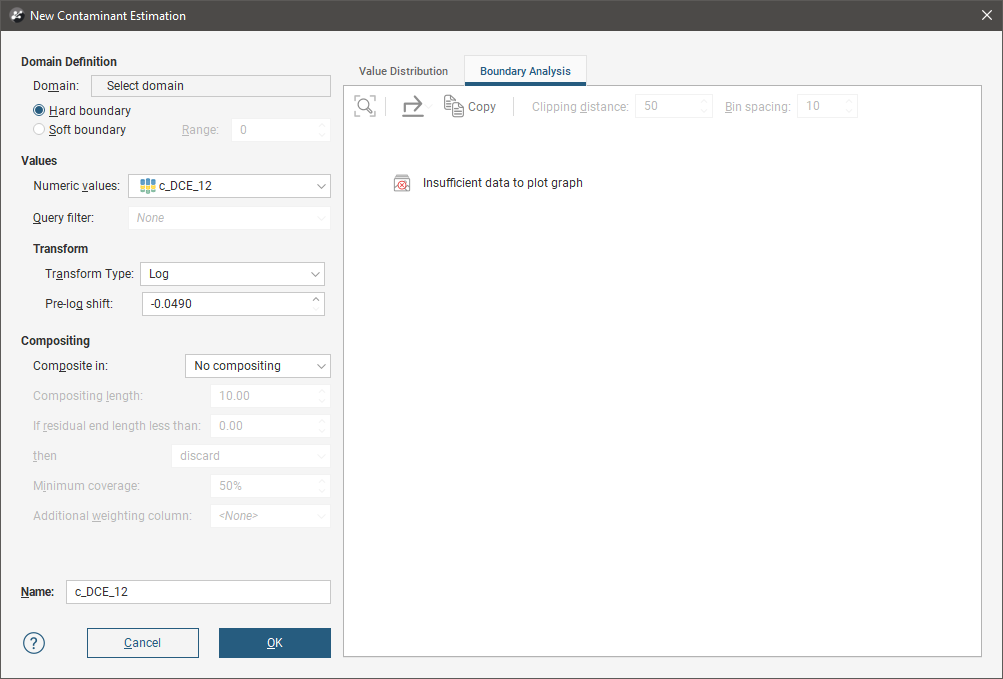The height and width of the screenshot is (679, 1003).
Task: Click the Leapfrog app icon in title bar
Action: pyautogui.click(x=16, y=16)
